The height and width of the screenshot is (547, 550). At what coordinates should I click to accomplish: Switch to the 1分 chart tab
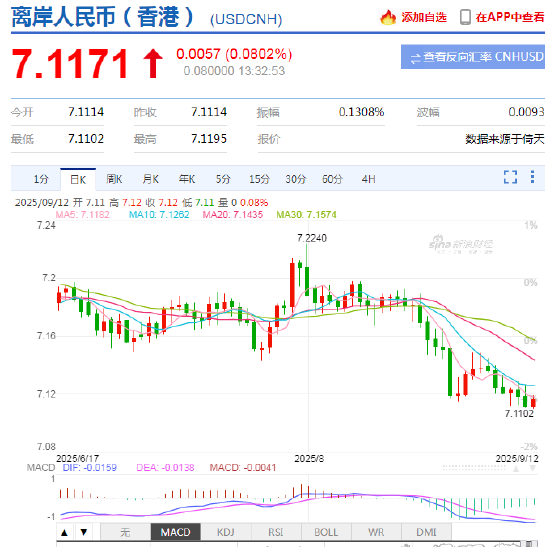pos(41,179)
